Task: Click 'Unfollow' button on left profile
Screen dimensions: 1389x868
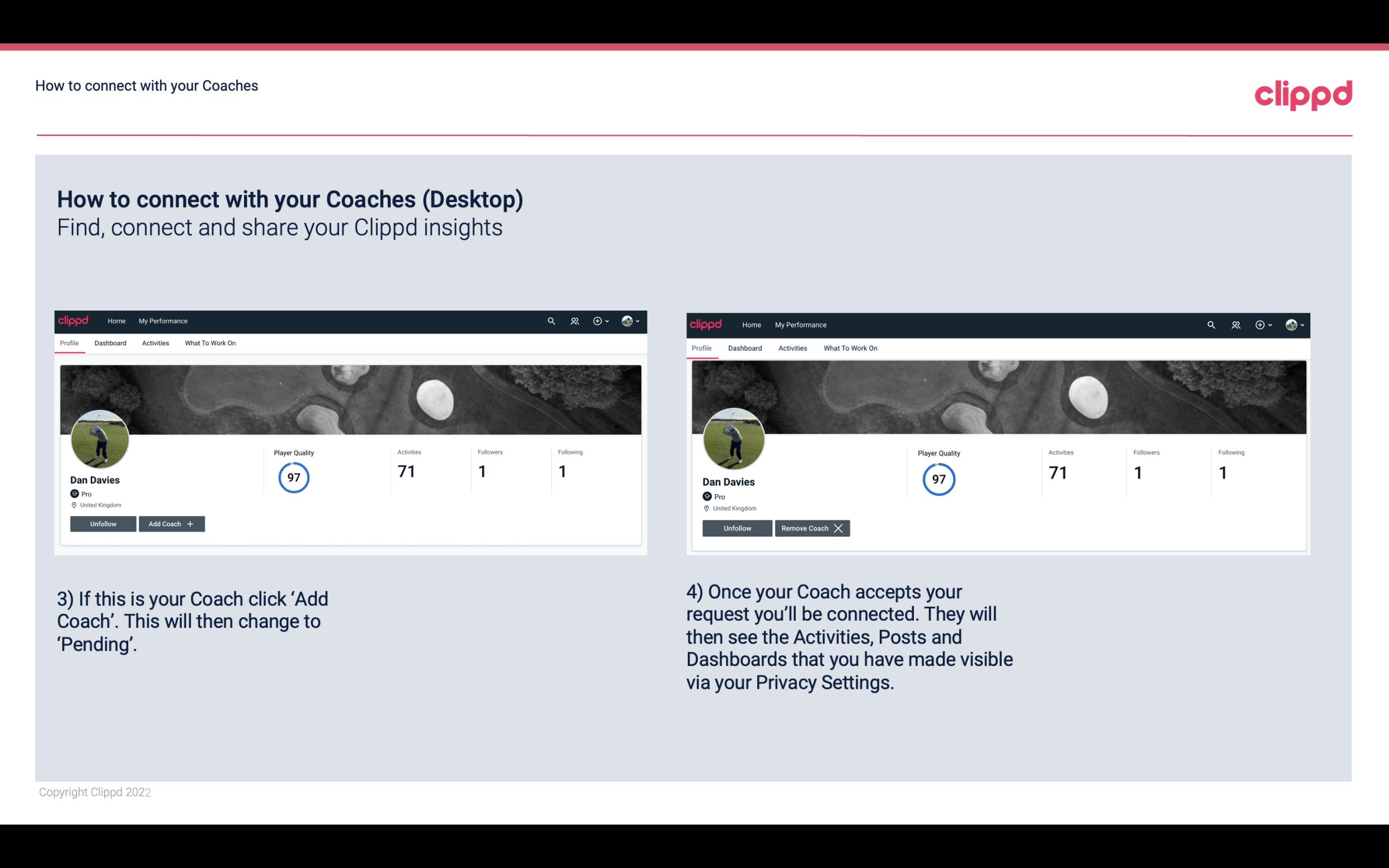Action: click(103, 523)
